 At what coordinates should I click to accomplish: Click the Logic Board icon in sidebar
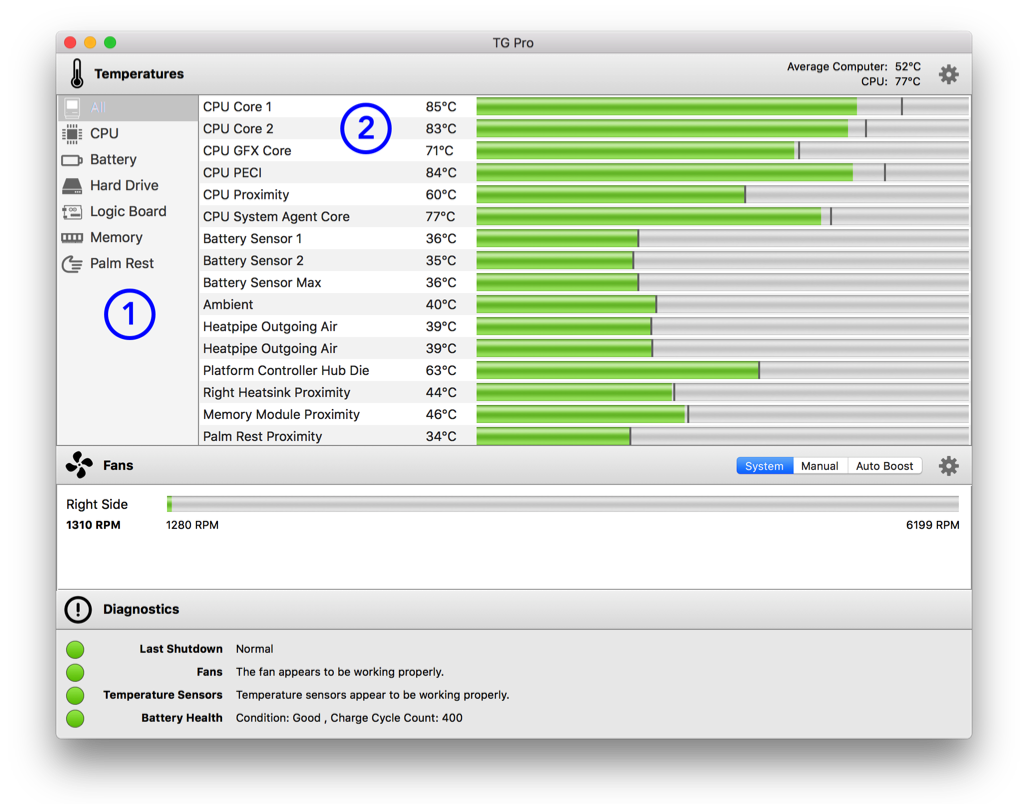[72, 212]
